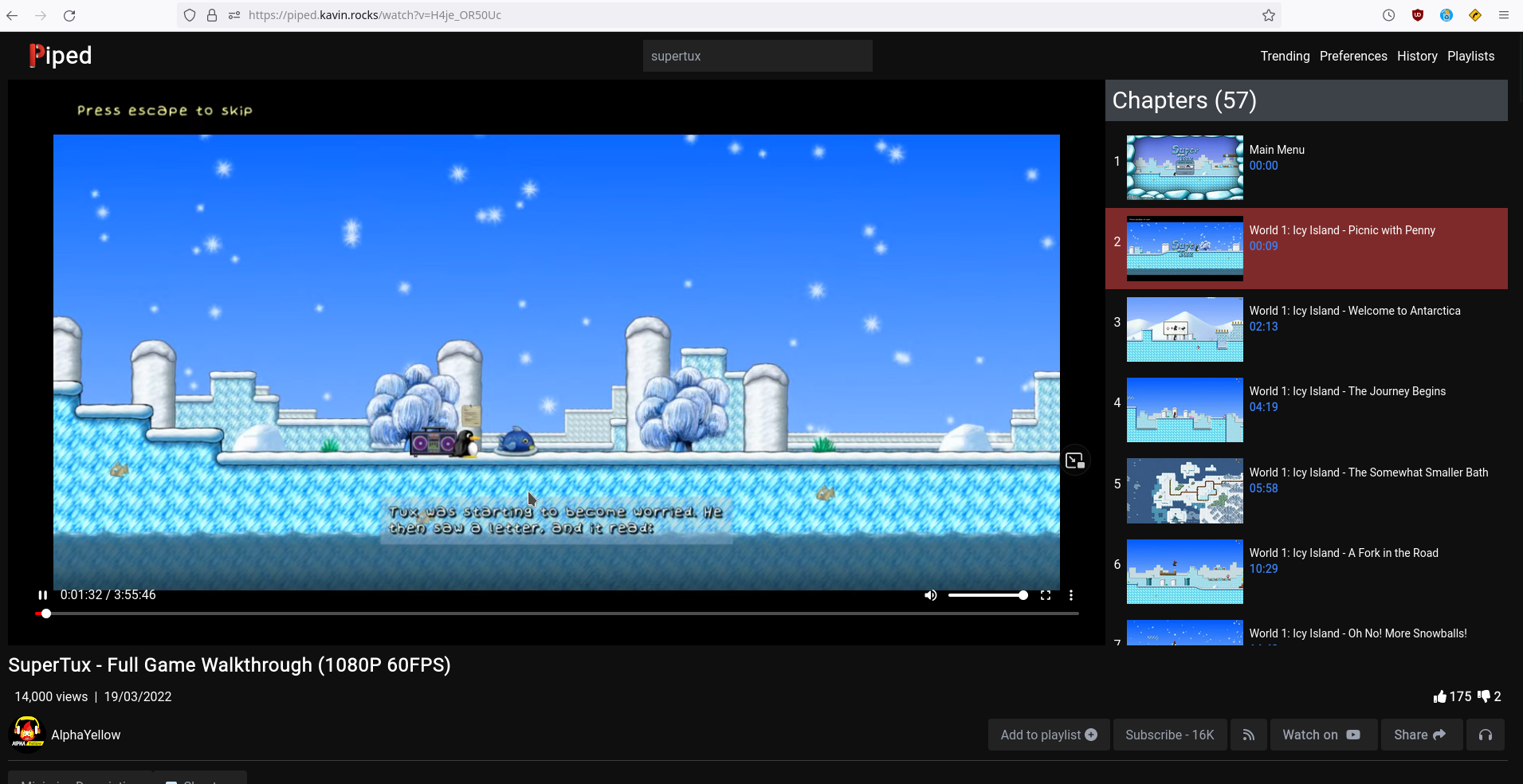This screenshot has width=1523, height=784.
Task: Open the Trending page
Action: coord(1285,56)
